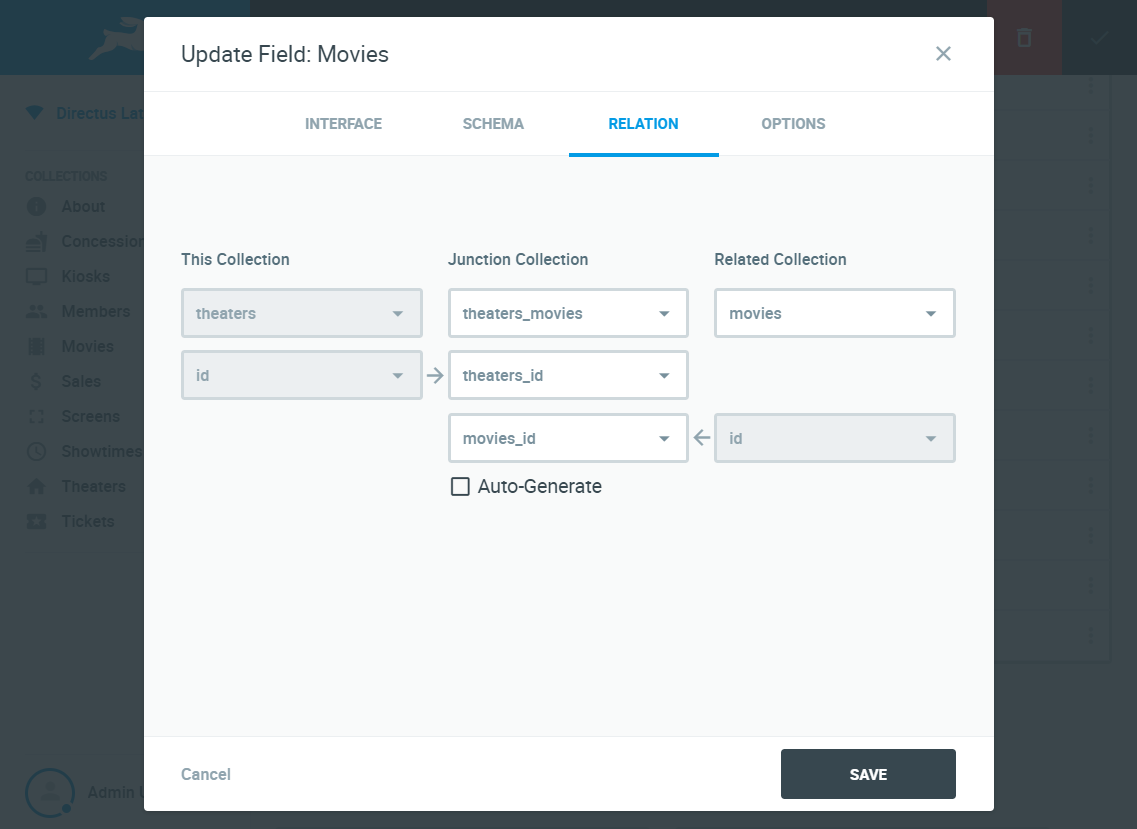
Task: Click the Concessions food icon
Action: [x=36, y=242]
